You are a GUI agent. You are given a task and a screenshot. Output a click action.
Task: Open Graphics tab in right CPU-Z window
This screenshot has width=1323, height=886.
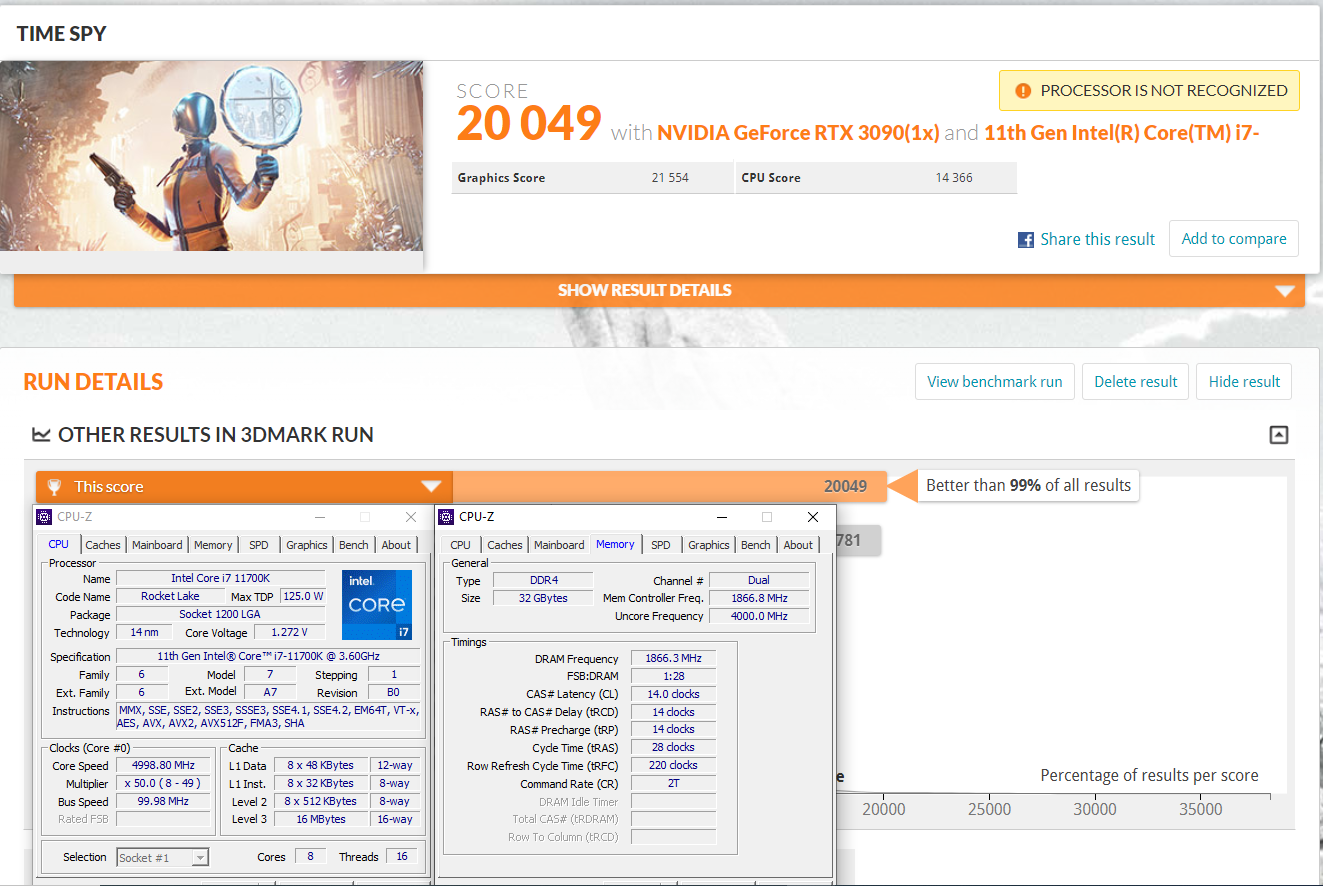pyautogui.click(x=709, y=545)
